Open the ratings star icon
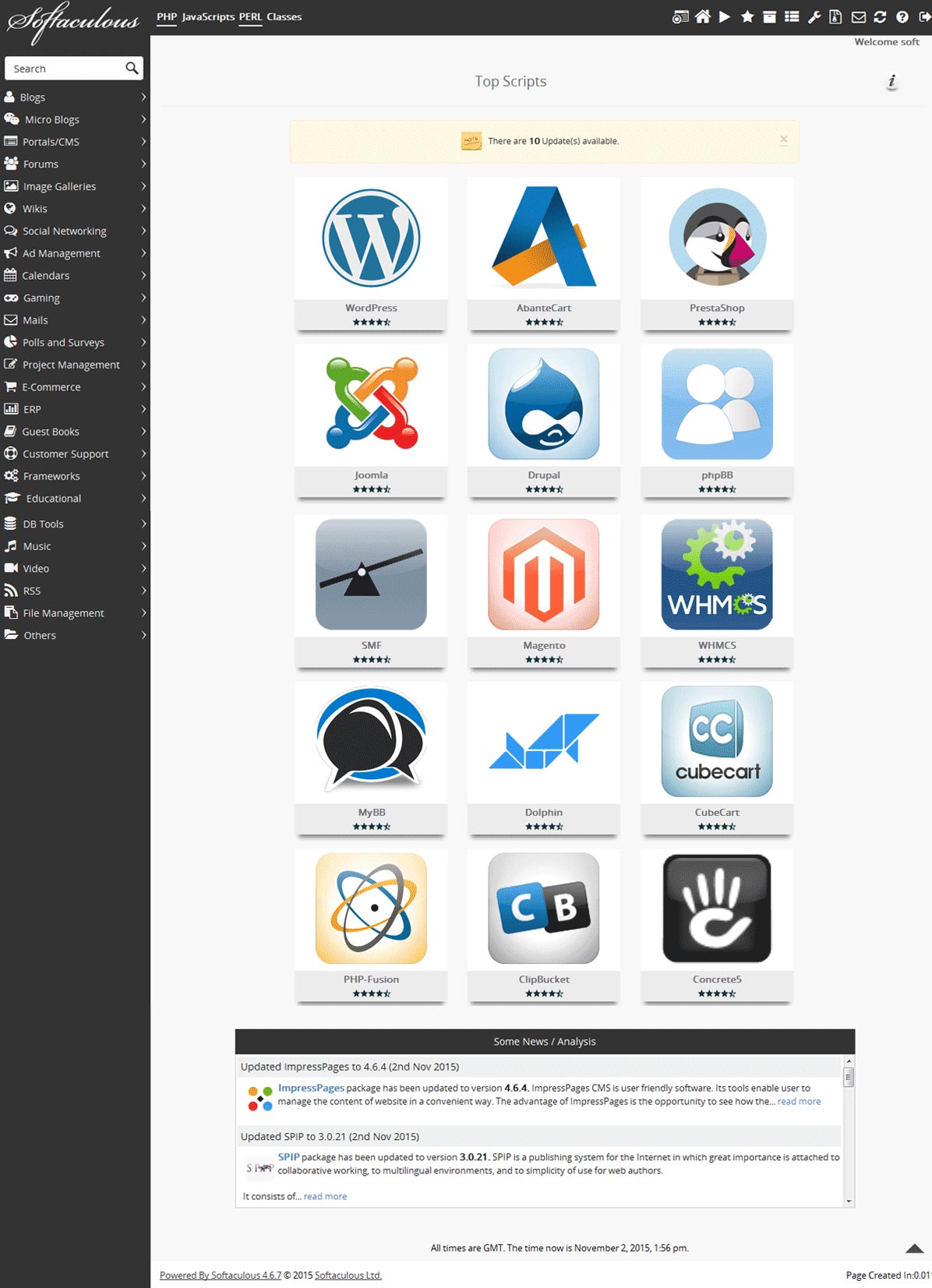This screenshot has height=1288, width=932. (747, 16)
